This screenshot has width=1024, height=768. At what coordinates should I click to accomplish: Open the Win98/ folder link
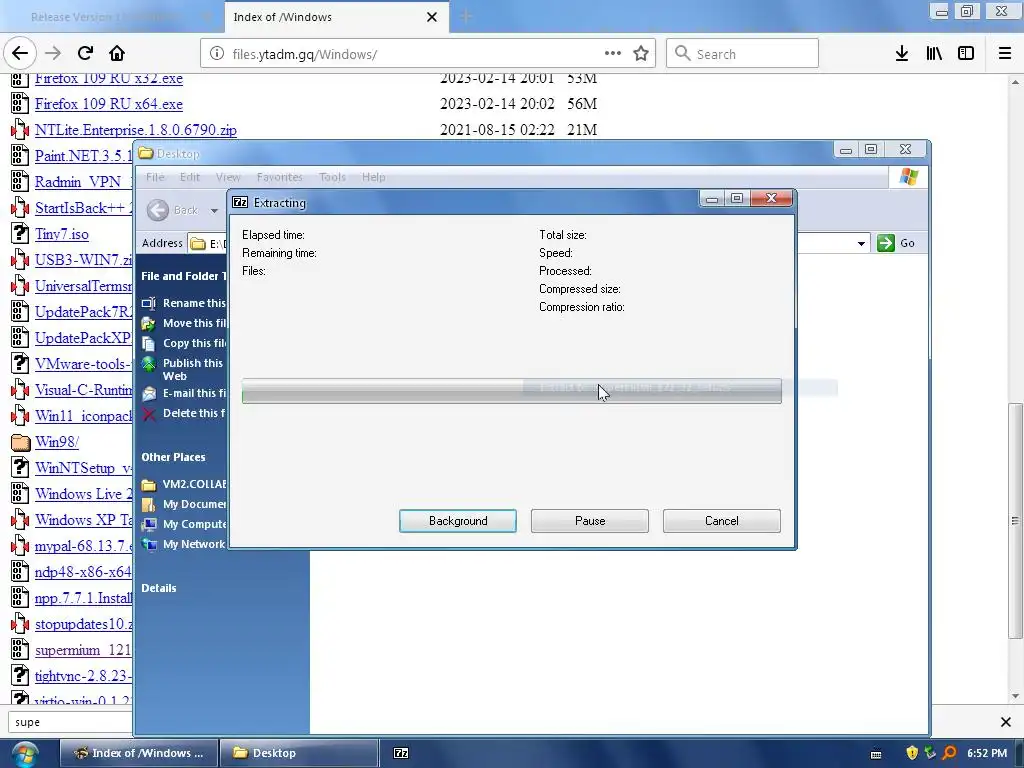click(57, 442)
